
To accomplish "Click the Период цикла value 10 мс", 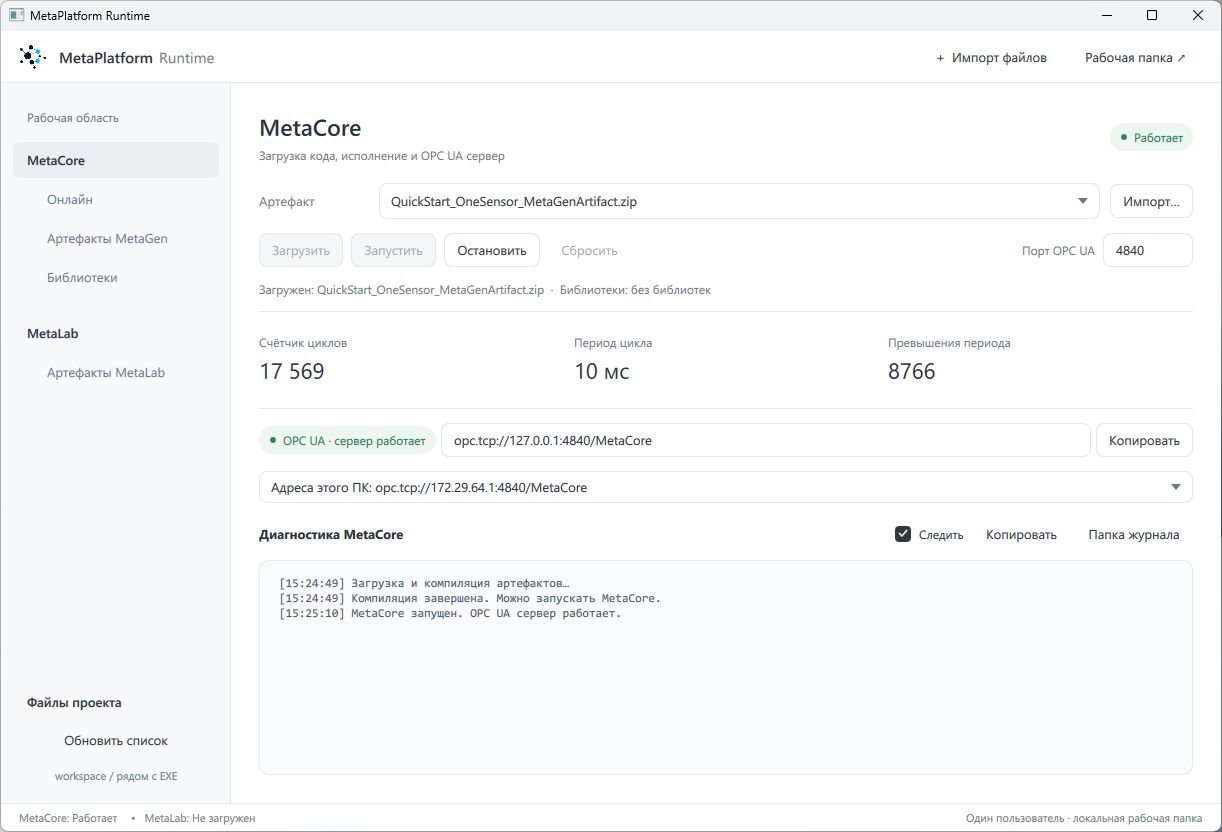I will pos(602,371).
